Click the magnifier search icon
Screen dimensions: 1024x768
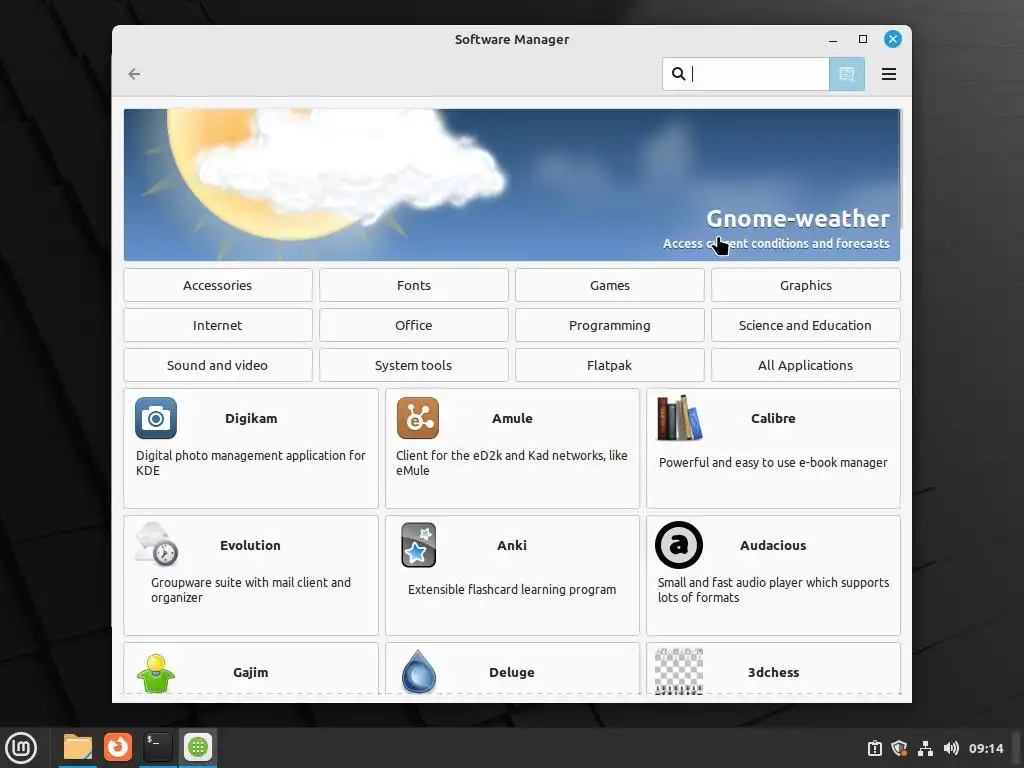click(679, 74)
